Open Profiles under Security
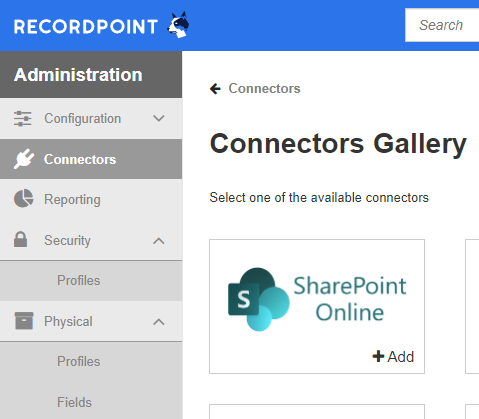 click(91, 281)
